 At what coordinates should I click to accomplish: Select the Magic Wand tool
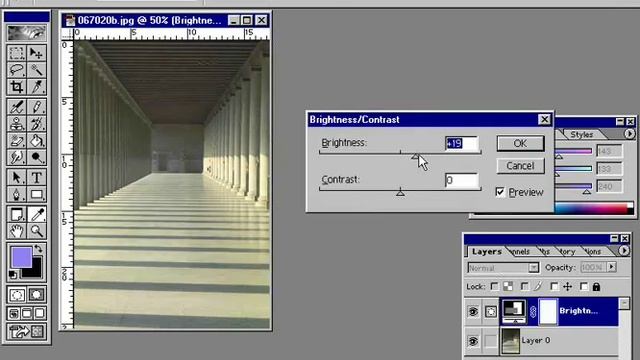click(36, 70)
